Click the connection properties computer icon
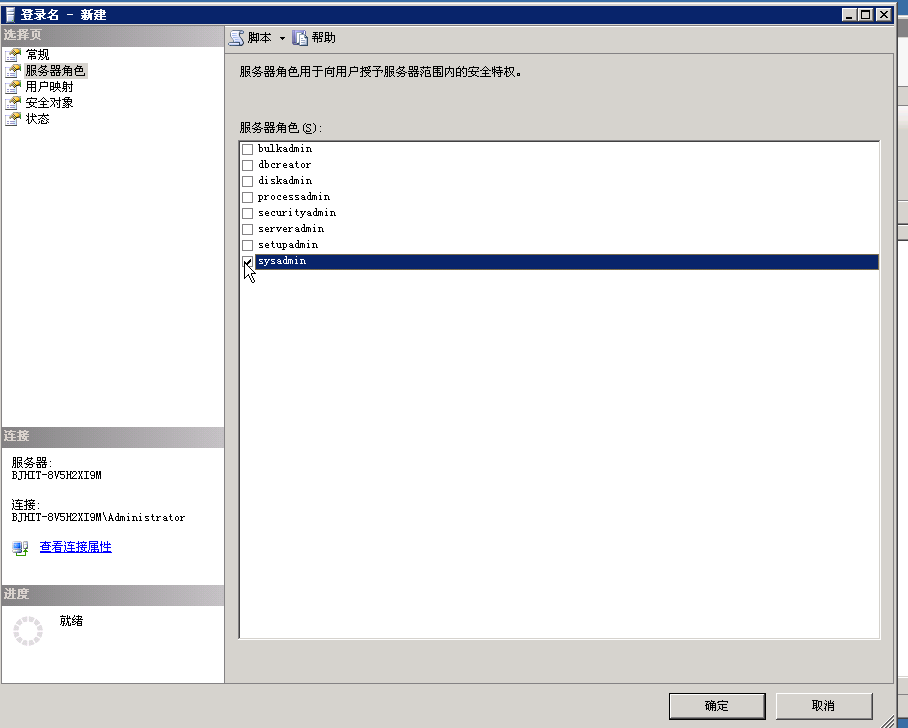Image resolution: width=908 pixels, height=728 pixels. coord(21,548)
